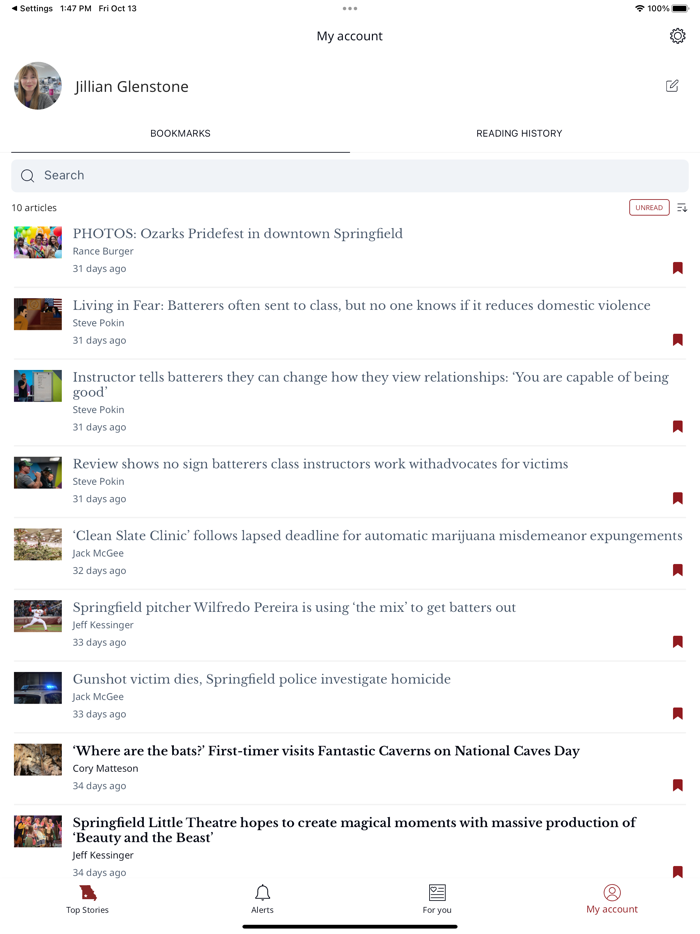Tap Jack McGee under Gunshot victim article
Viewport: 700px width, 934px height.
tap(98, 696)
